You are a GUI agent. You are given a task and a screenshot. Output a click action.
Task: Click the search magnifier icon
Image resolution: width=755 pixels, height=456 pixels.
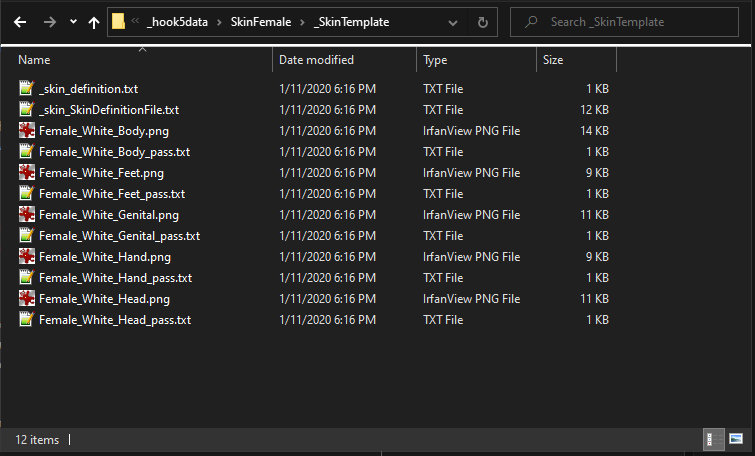click(x=531, y=22)
